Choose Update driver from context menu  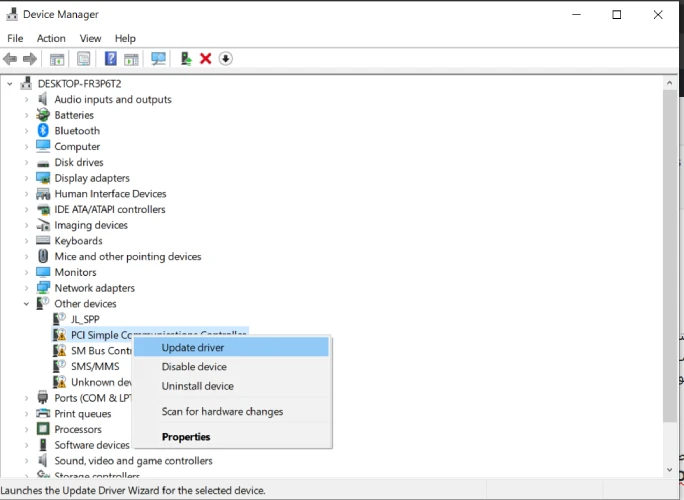click(x=193, y=348)
